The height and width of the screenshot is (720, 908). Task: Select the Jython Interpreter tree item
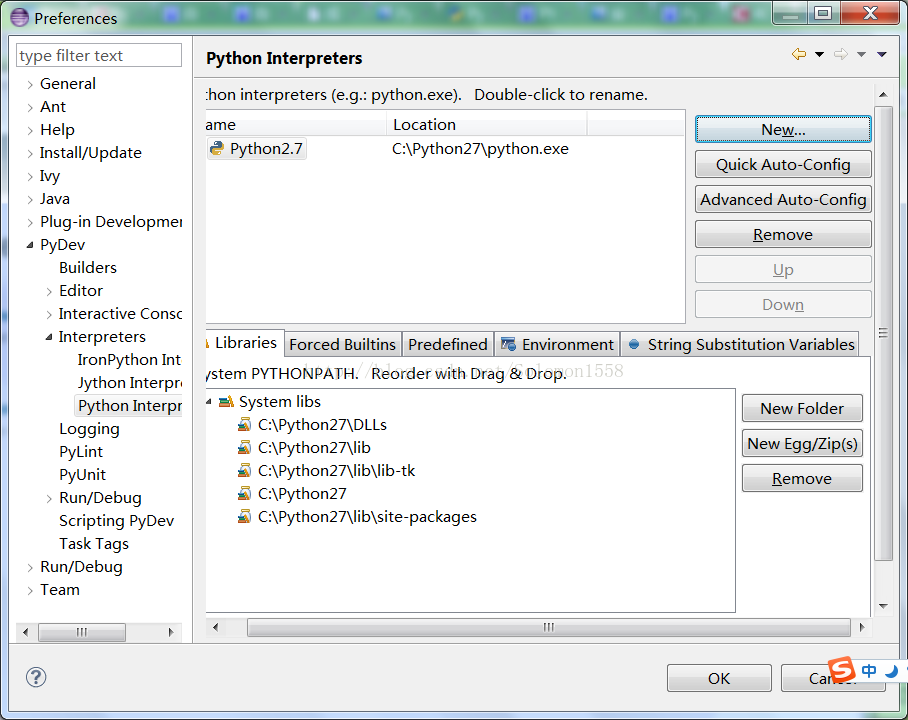coord(130,383)
